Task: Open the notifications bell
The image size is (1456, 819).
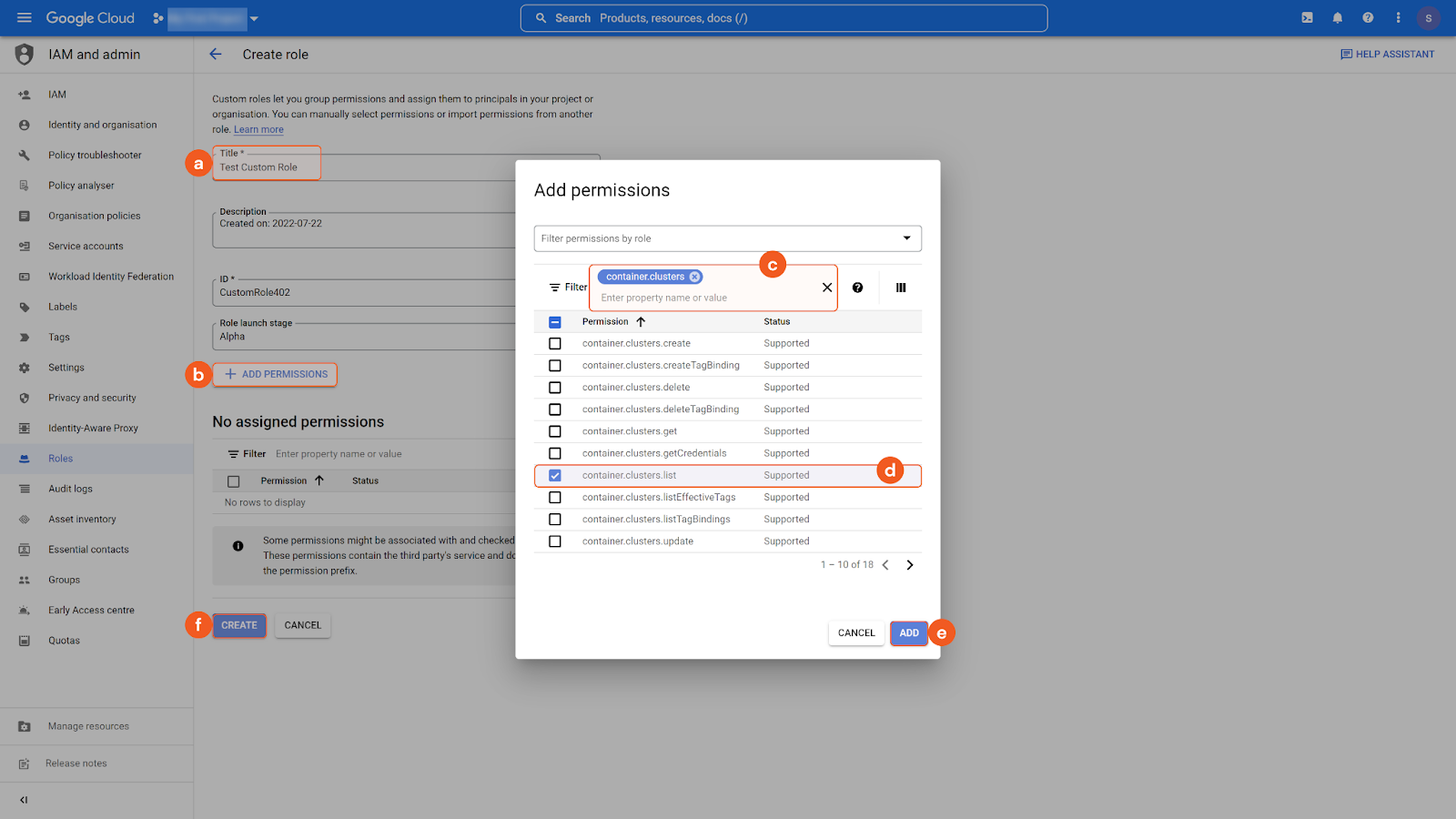Action: [1338, 17]
